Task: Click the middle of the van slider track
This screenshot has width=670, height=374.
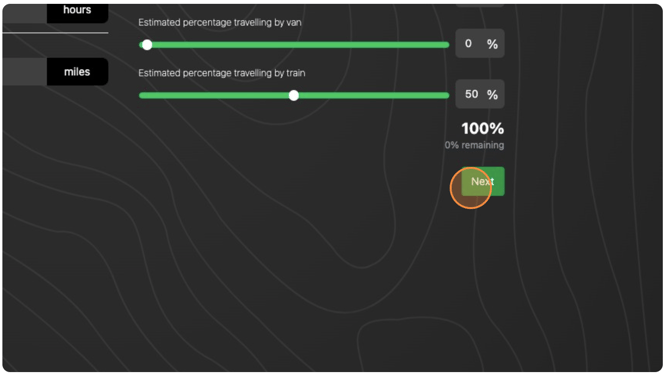Action: click(294, 45)
